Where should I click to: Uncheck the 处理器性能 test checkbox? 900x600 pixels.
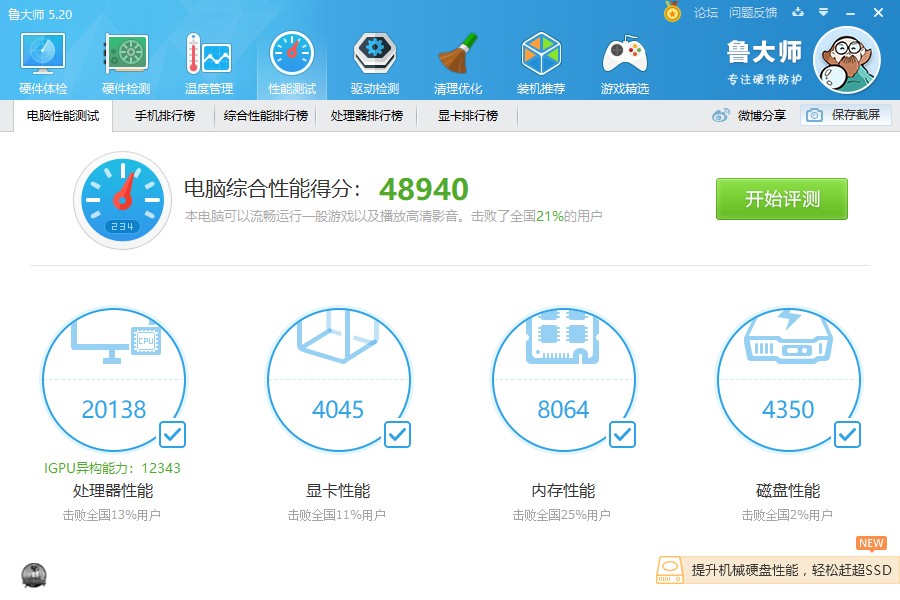pyautogui.click(x=172, y=435)
